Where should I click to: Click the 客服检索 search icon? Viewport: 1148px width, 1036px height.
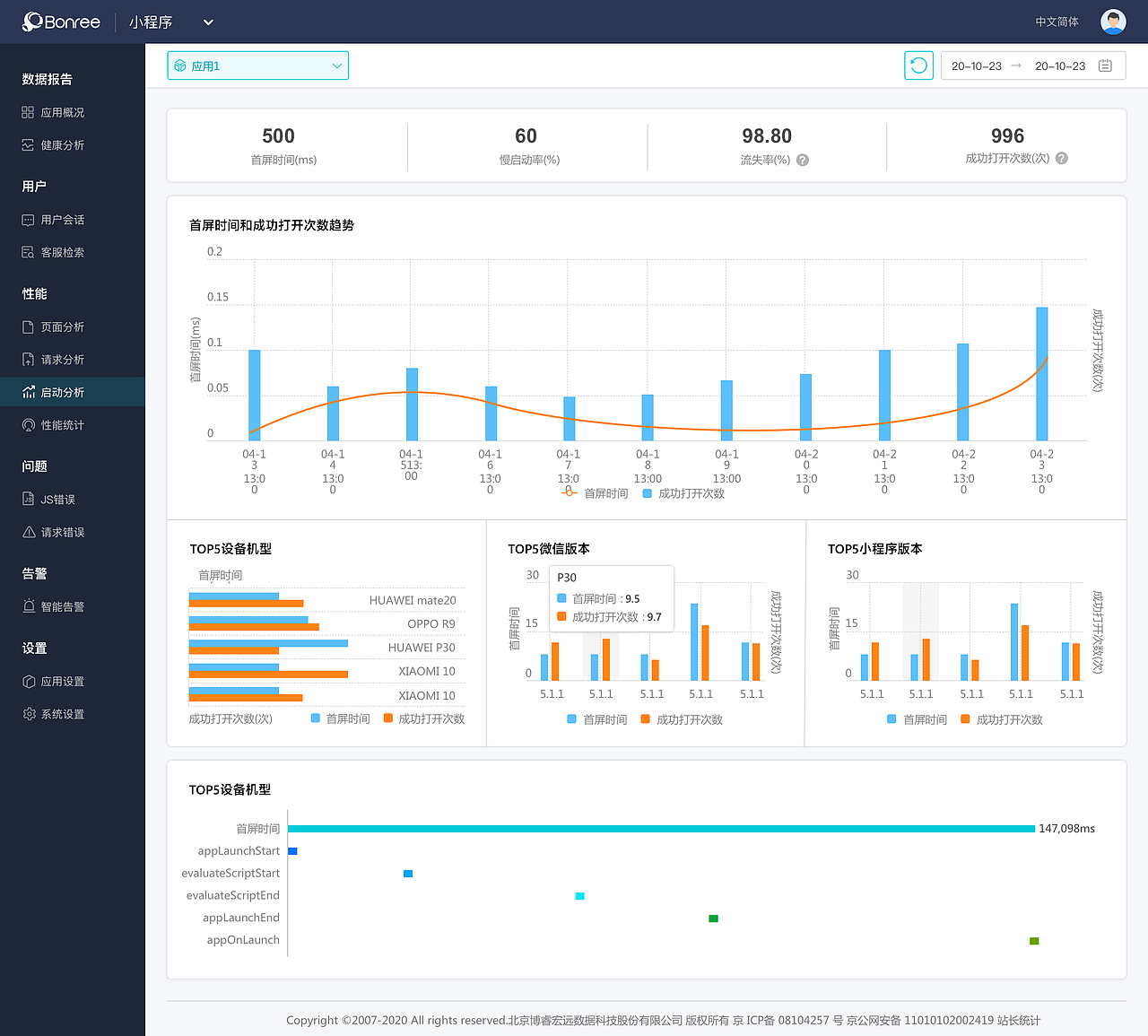pyautogui.click(x=28, y=252)
